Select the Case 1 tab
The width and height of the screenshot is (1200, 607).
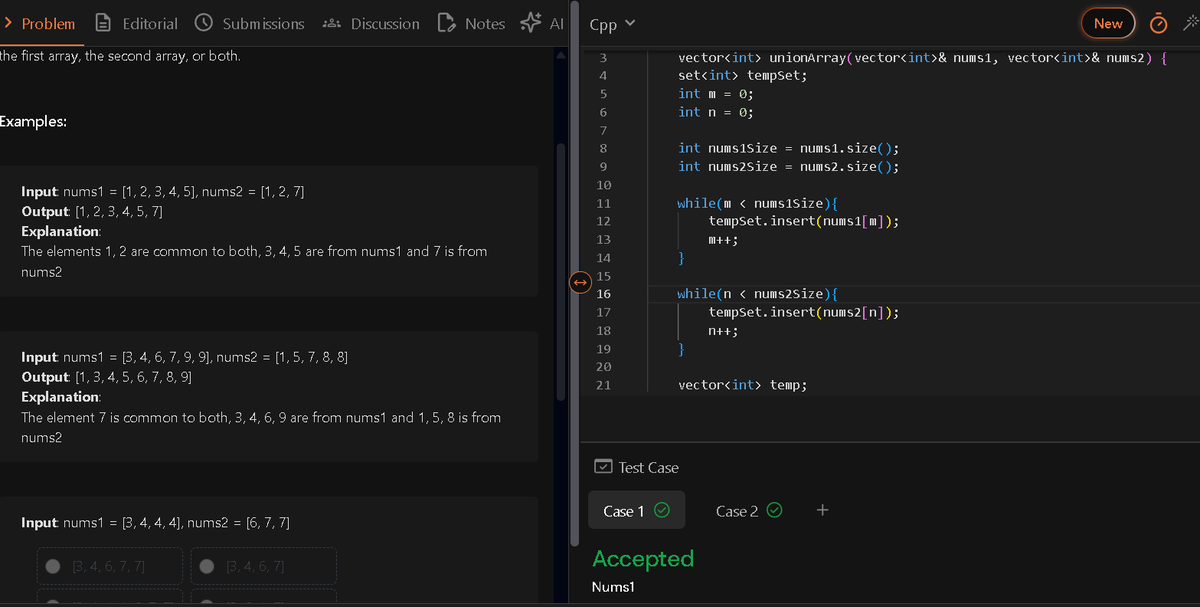click(636, 511)
